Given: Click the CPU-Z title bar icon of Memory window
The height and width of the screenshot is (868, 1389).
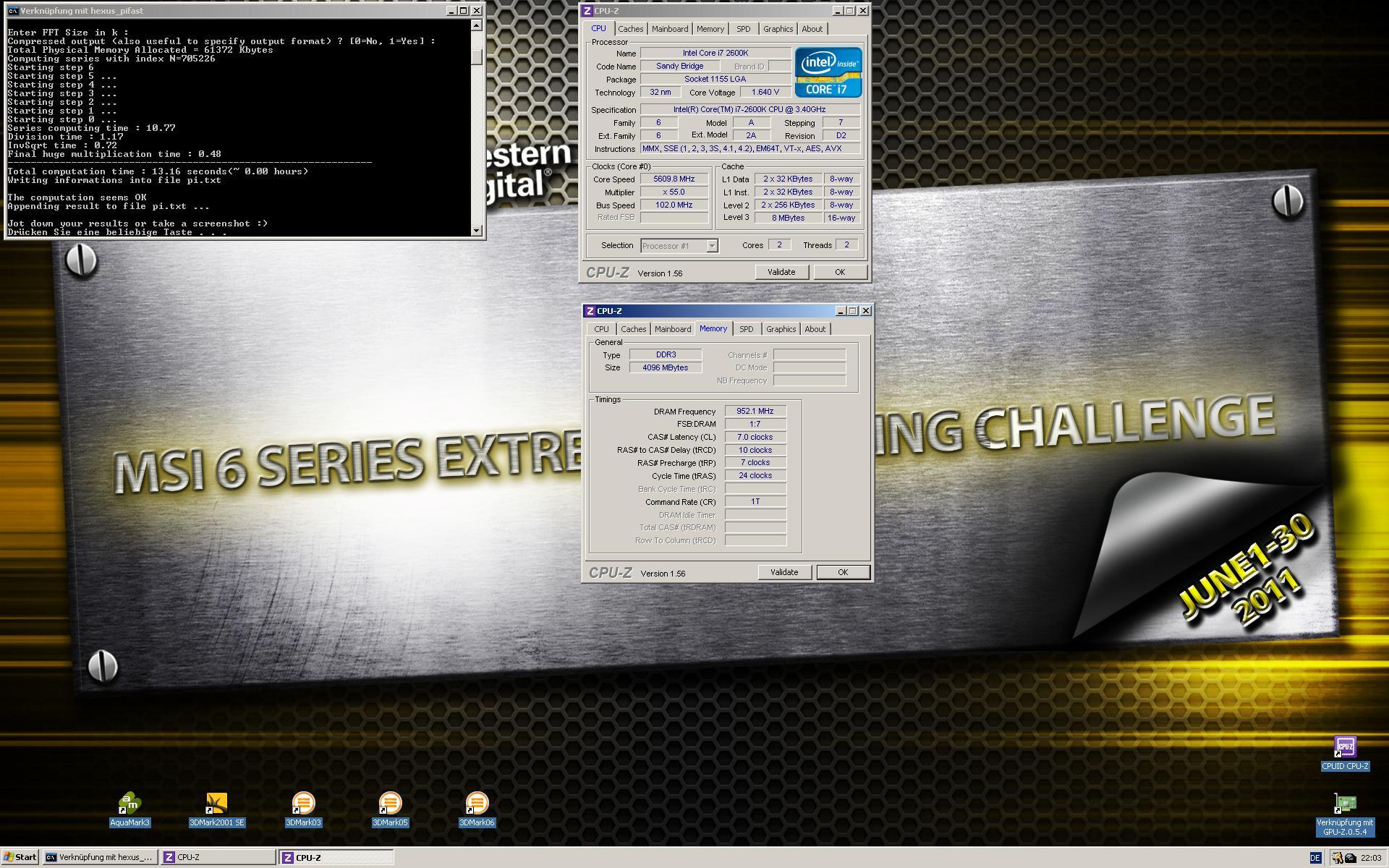Looking at the screenshot, I should (590, 311).
